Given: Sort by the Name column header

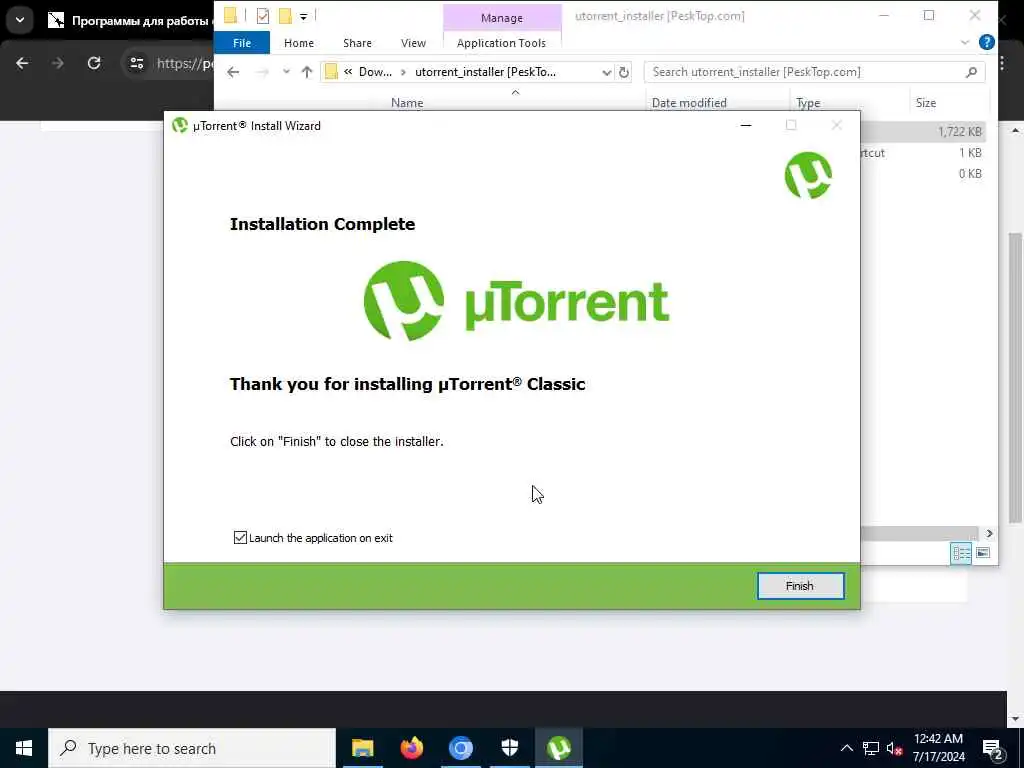Looking at the screenshot, I should 407,103.
